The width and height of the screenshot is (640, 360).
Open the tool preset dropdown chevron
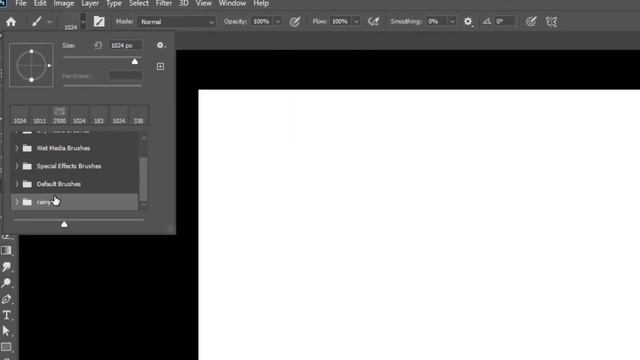pos(49,21)
